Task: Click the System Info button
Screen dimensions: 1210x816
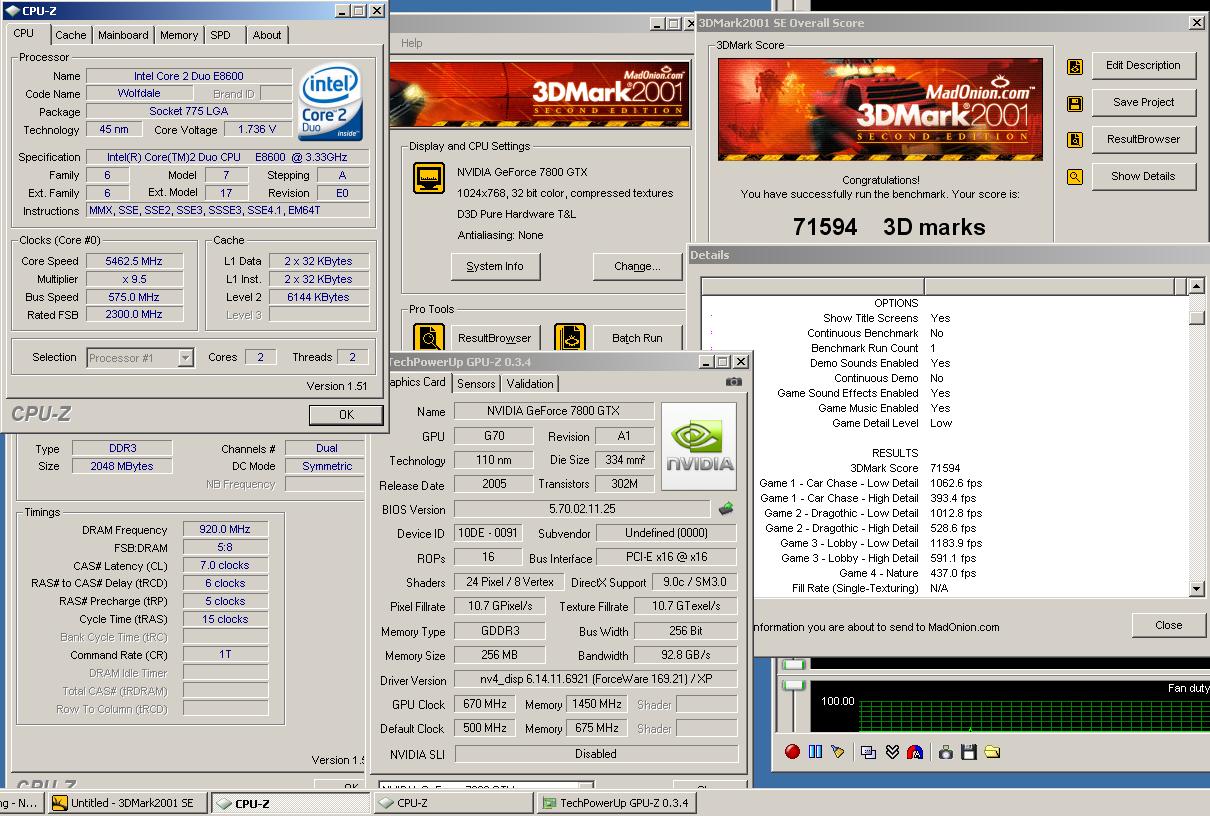Action: [495, 266]
